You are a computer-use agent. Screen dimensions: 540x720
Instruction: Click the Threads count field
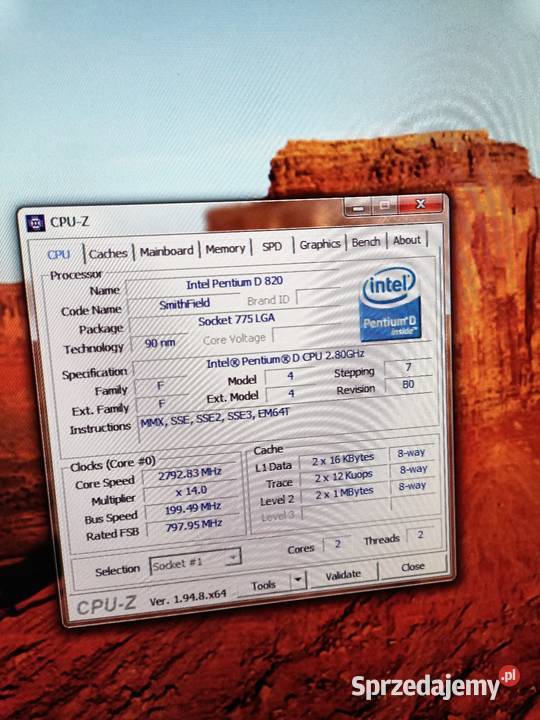coord(421,535)
